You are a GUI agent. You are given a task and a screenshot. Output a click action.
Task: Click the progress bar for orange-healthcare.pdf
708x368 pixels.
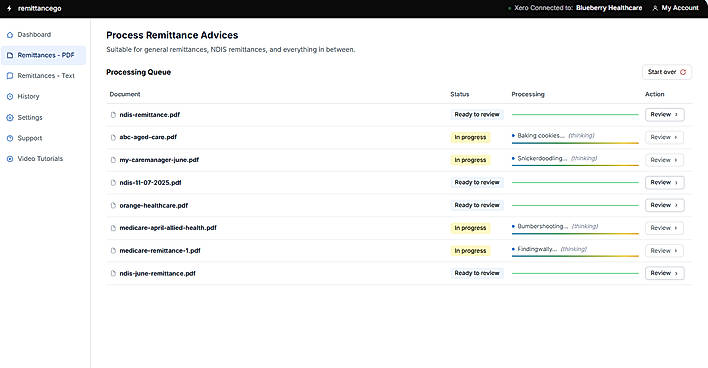(575, 205)
